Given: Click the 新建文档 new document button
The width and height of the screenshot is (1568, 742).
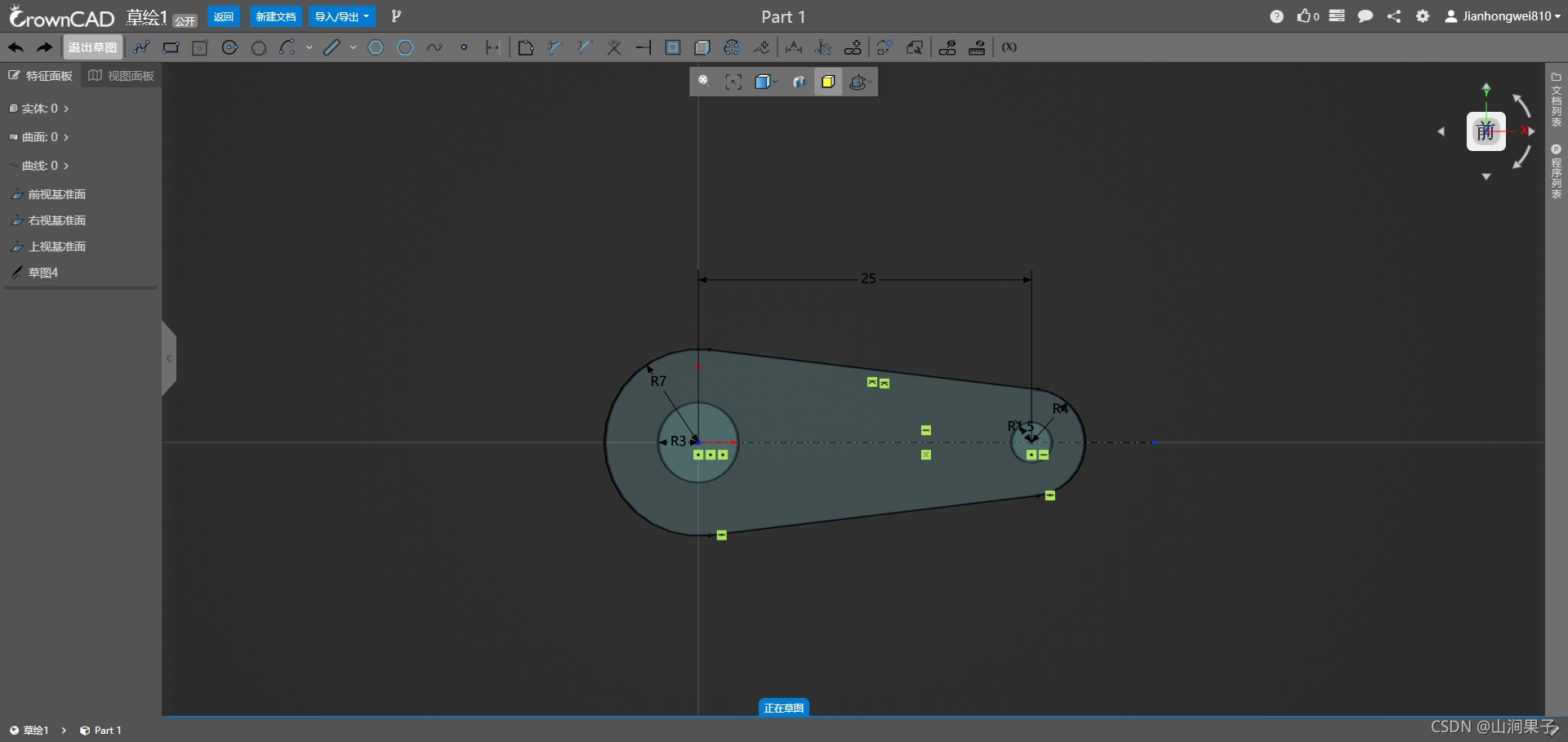Looking at the screenshot, I should pyautogui.click(x=276, y=16).
